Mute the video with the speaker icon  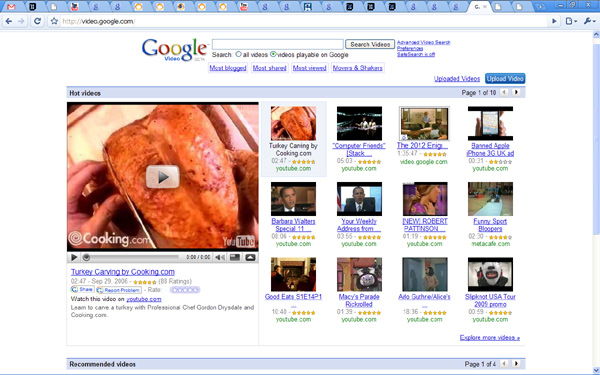pos(220,258)
